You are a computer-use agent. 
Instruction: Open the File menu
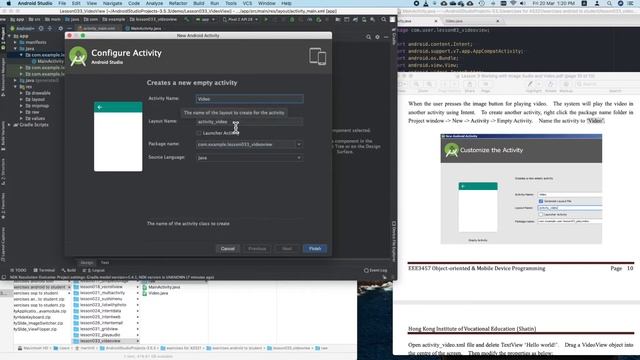pos(62,3)
